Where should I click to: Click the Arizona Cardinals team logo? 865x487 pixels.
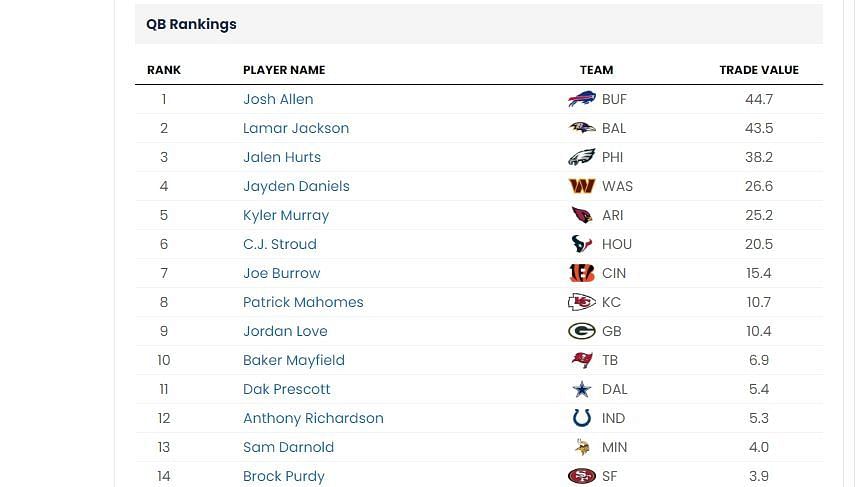[581, 215]
